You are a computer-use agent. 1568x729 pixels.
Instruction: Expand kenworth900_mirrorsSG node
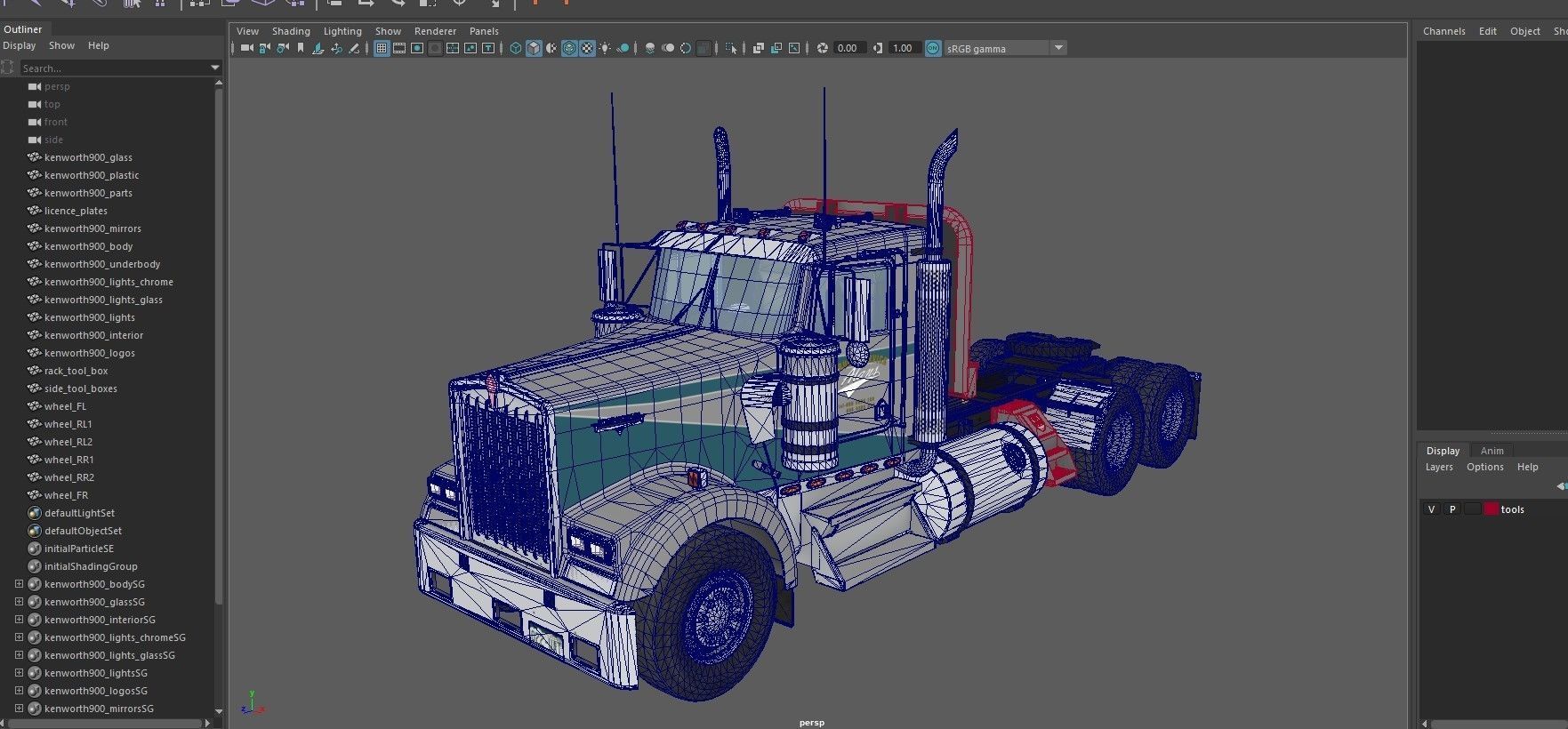(x=19, y=709)
